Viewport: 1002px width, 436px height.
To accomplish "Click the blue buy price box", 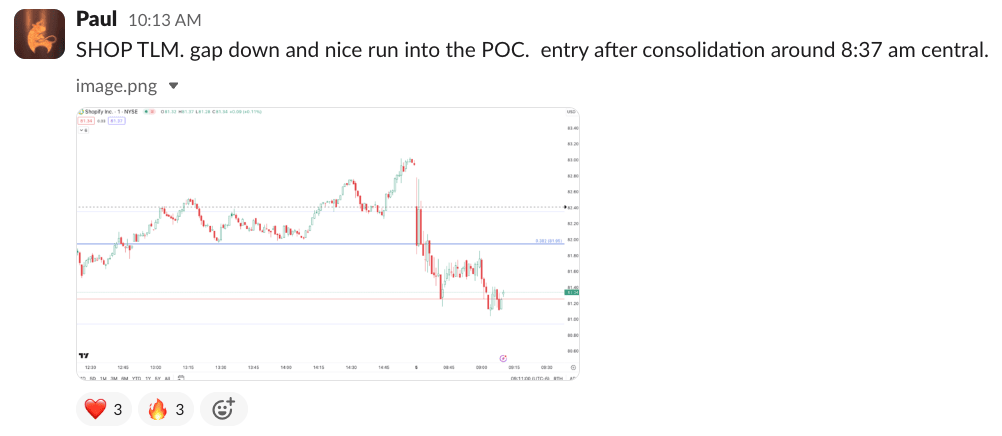I will tap(116, 120).
